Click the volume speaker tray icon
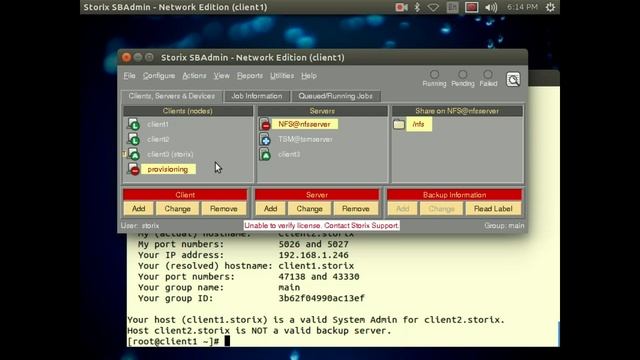 [x=491, y=7]
